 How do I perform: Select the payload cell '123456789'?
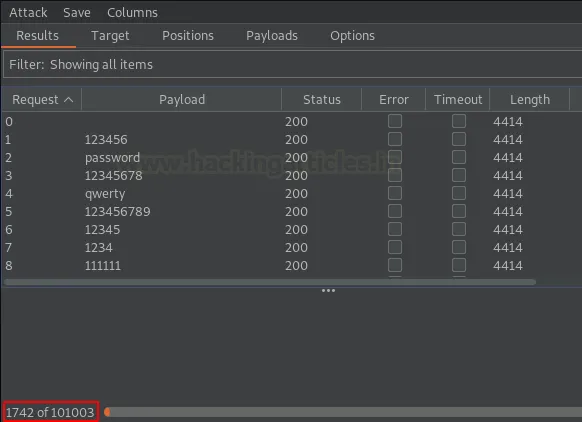click(118, 212)
